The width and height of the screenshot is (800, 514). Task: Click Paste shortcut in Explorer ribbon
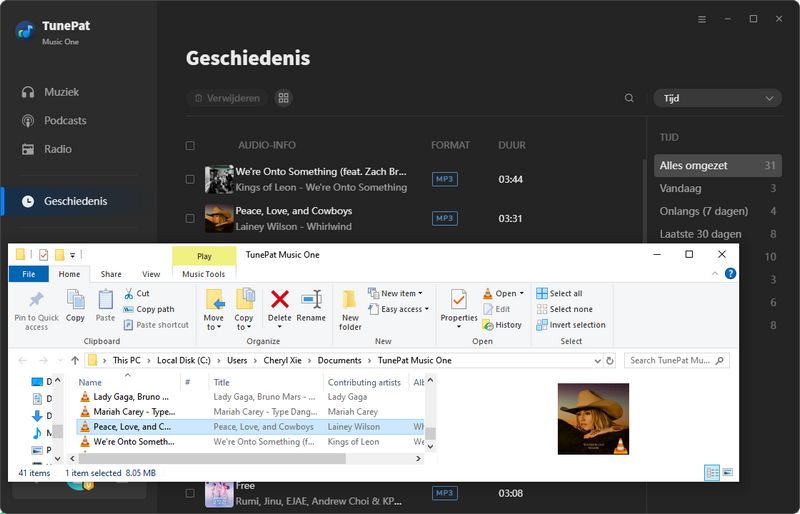[156, 325]
